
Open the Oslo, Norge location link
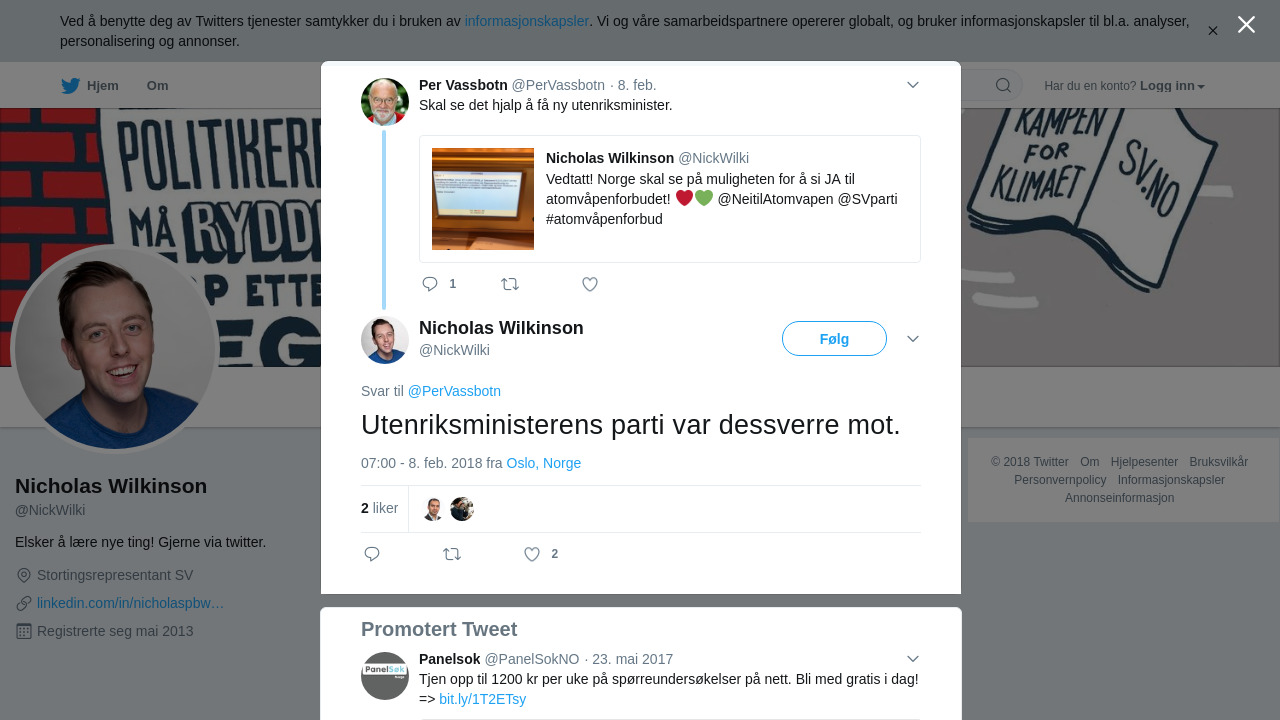pyautogui.click(x=543, y=463)
